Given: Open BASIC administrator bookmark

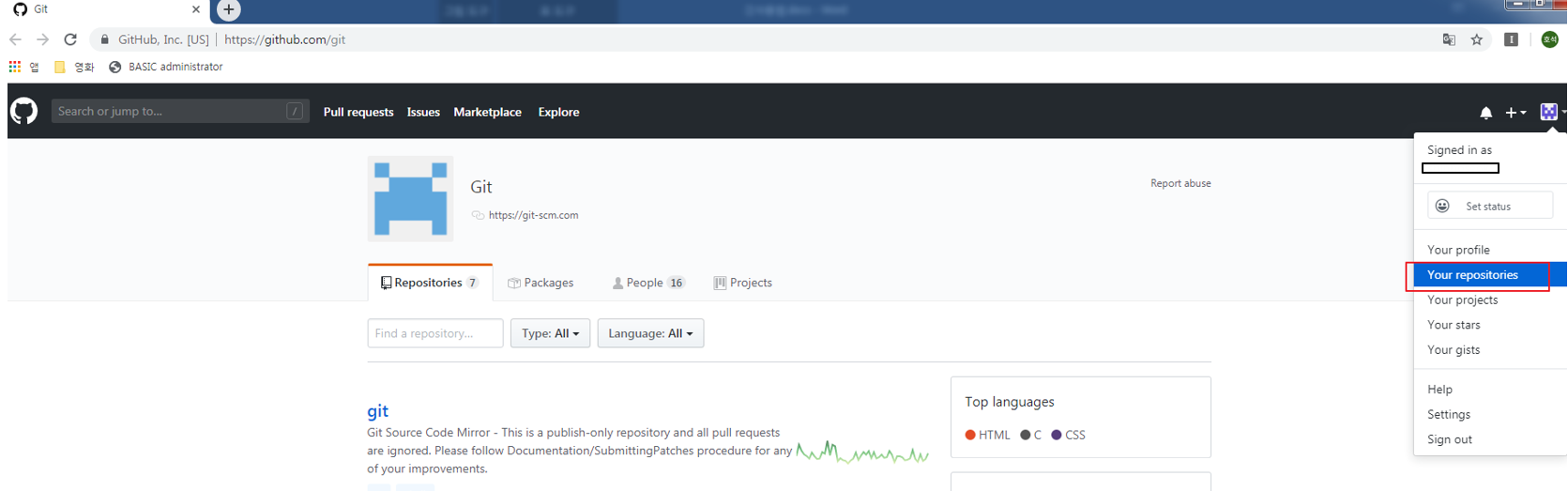Looking at the screenshot, I should [166, 67].
